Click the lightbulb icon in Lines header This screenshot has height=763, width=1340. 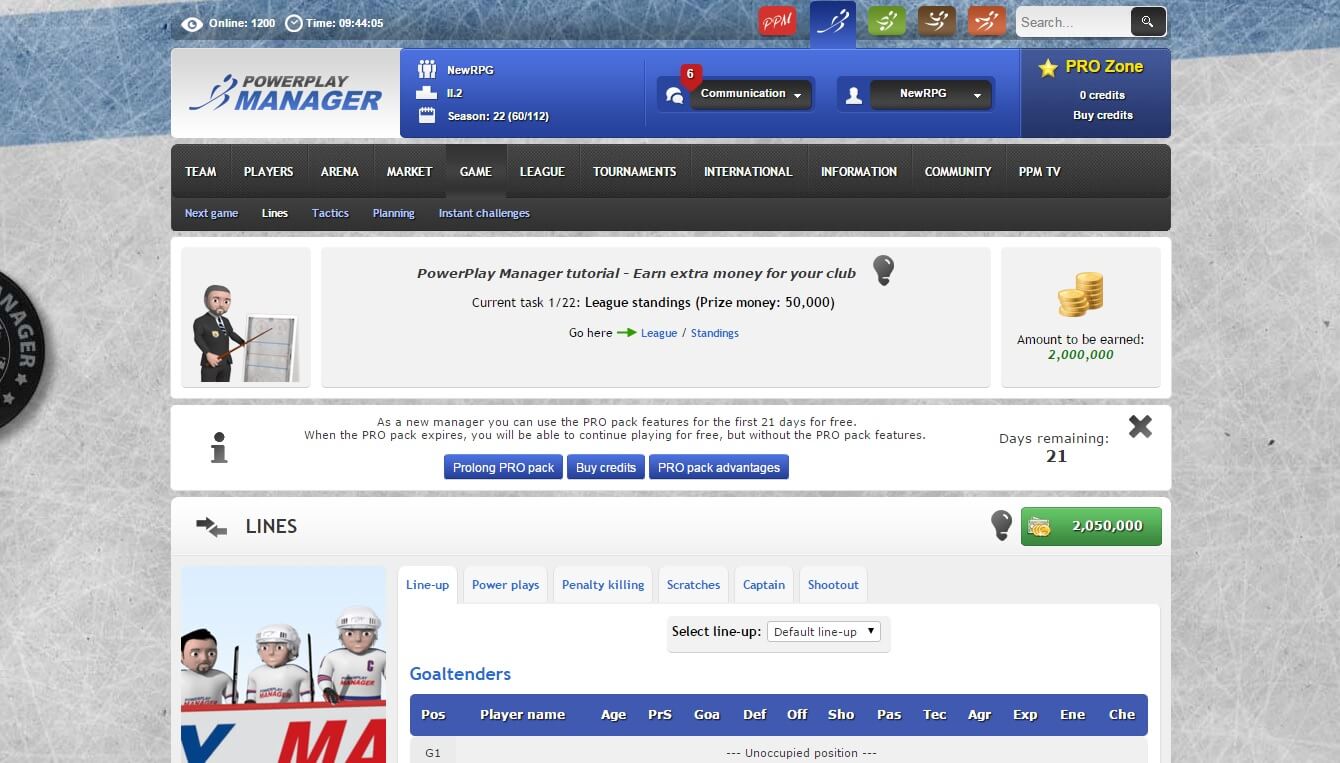1001,525
